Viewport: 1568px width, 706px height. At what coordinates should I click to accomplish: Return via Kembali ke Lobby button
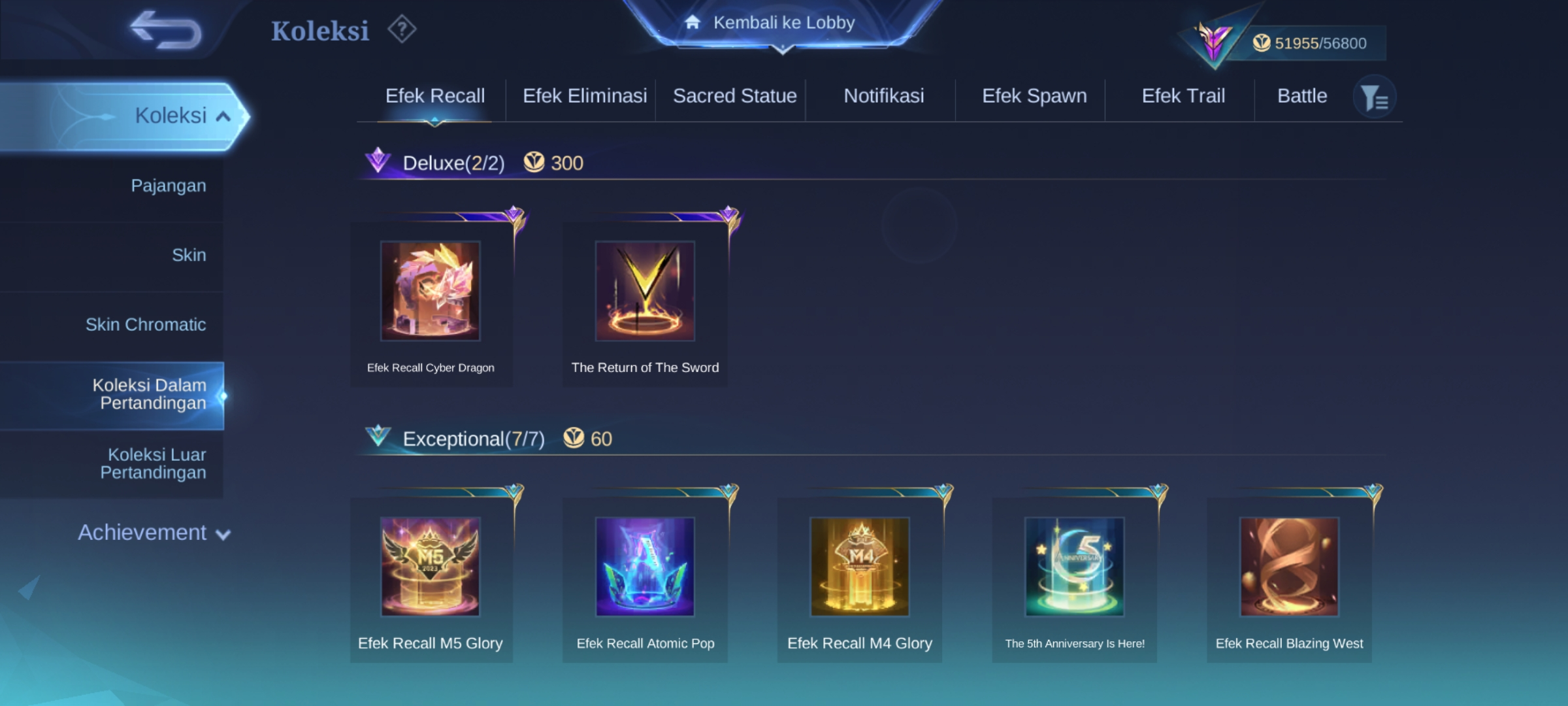point(783,23)
